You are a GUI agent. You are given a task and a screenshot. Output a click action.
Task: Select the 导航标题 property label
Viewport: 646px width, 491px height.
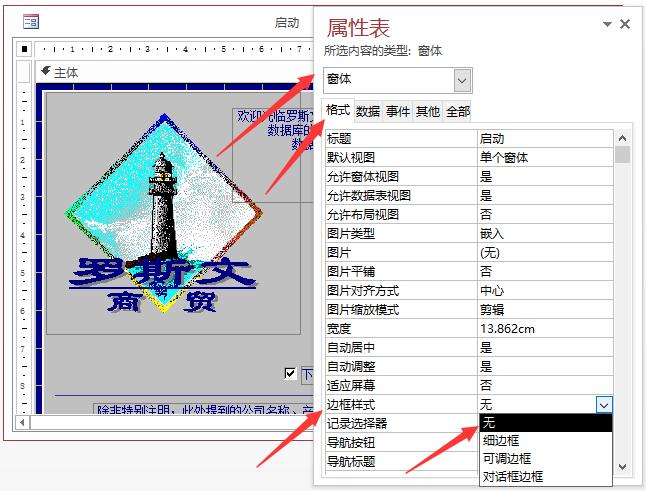[x=351, y=461]
